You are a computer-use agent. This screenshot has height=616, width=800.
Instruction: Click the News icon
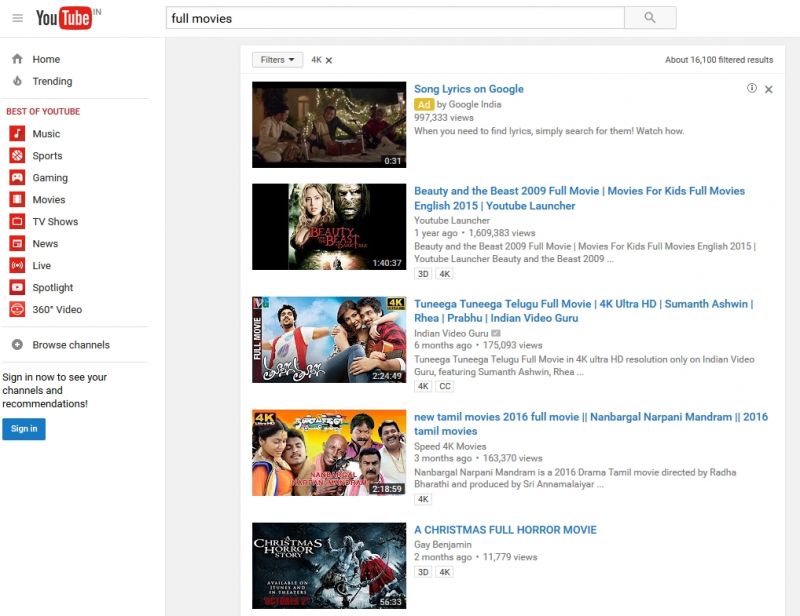17,243
